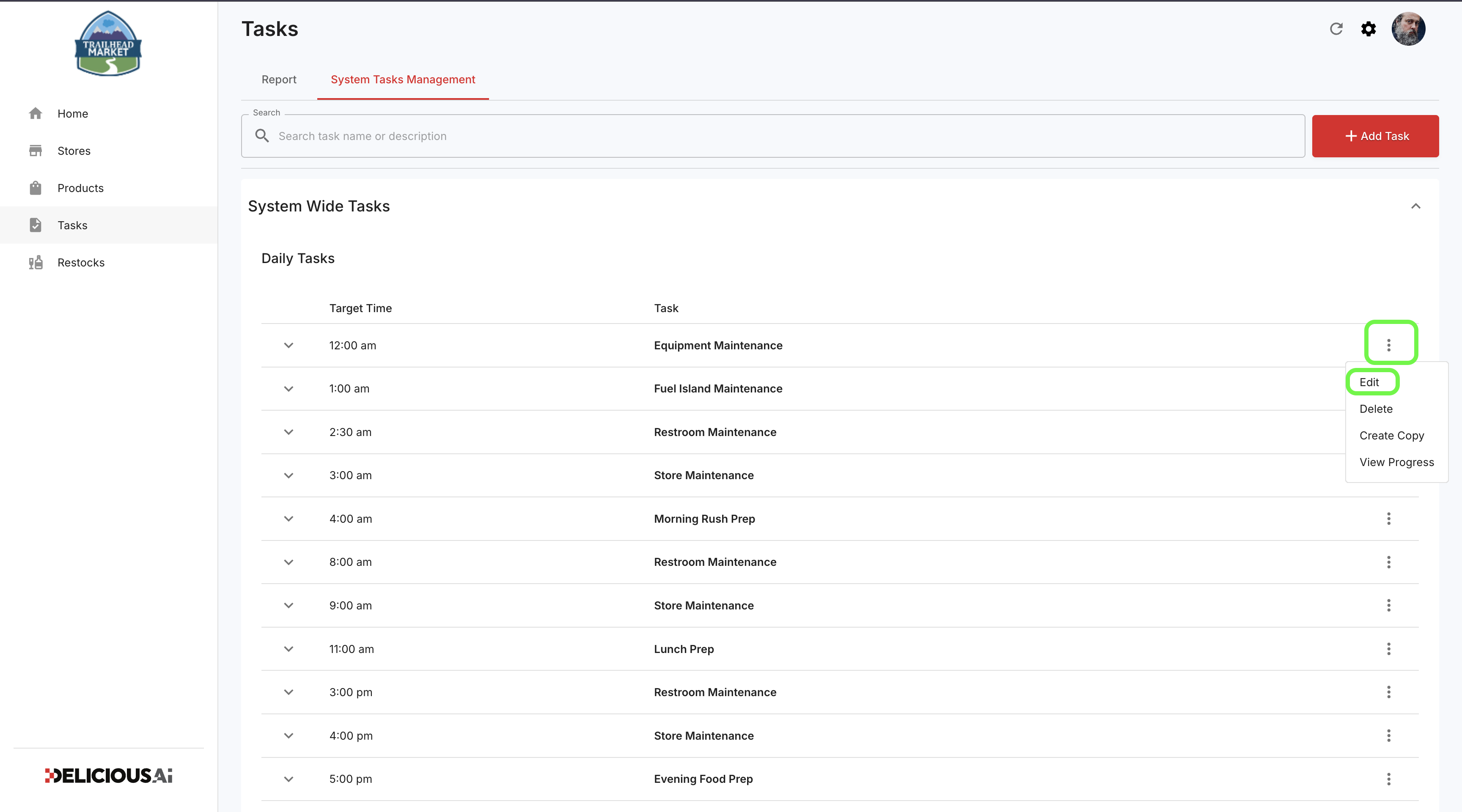Click the Add Task button

tap(1375, 136)
